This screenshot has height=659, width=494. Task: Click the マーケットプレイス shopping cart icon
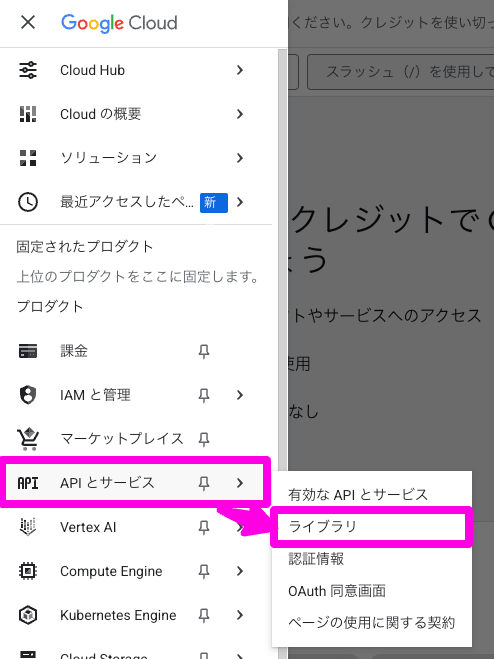(x=28, y=439)
